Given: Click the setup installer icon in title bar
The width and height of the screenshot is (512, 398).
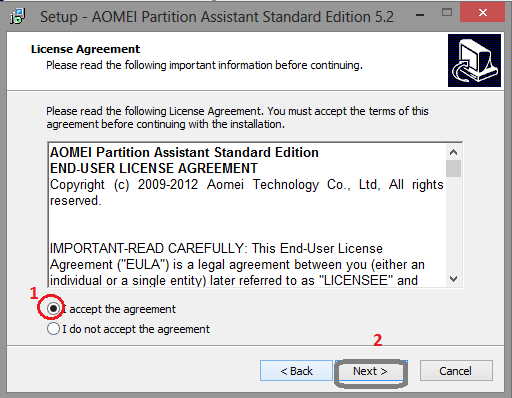Looking at the screenshot, I should 17,16.
